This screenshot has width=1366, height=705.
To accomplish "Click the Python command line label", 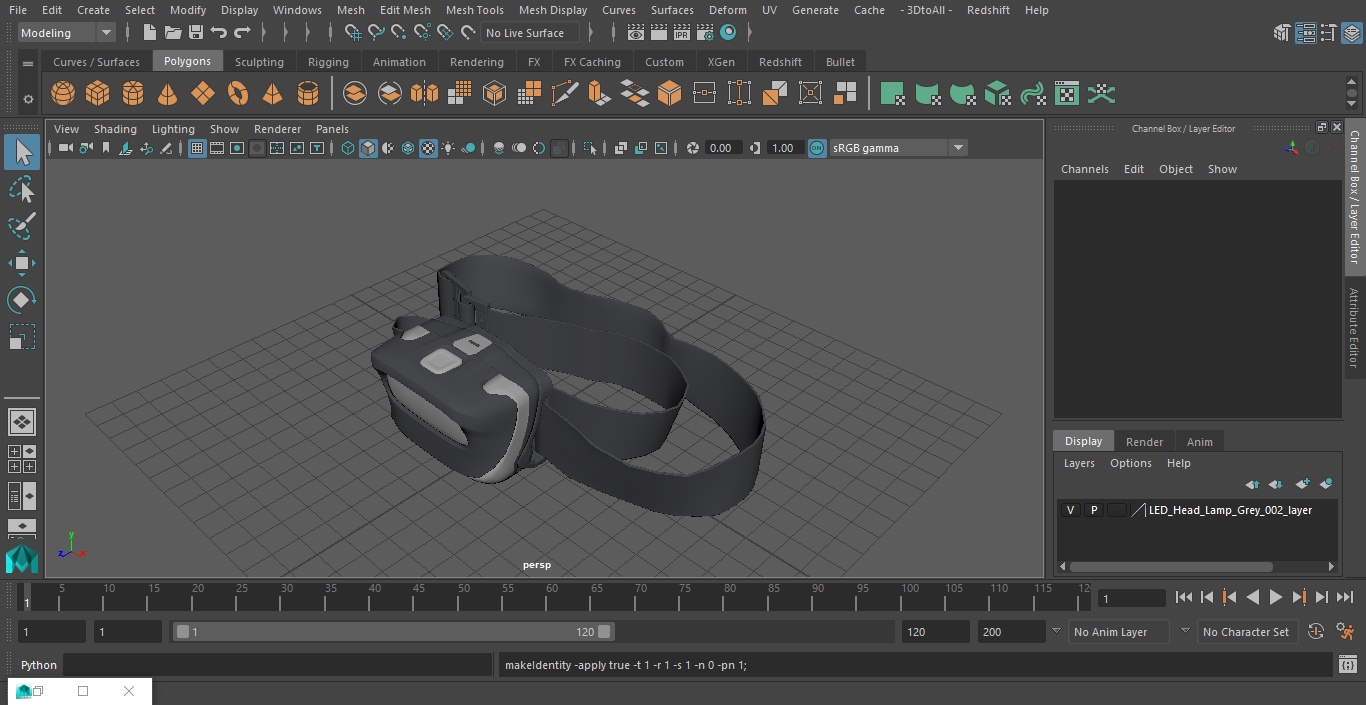I will point(39,665).
